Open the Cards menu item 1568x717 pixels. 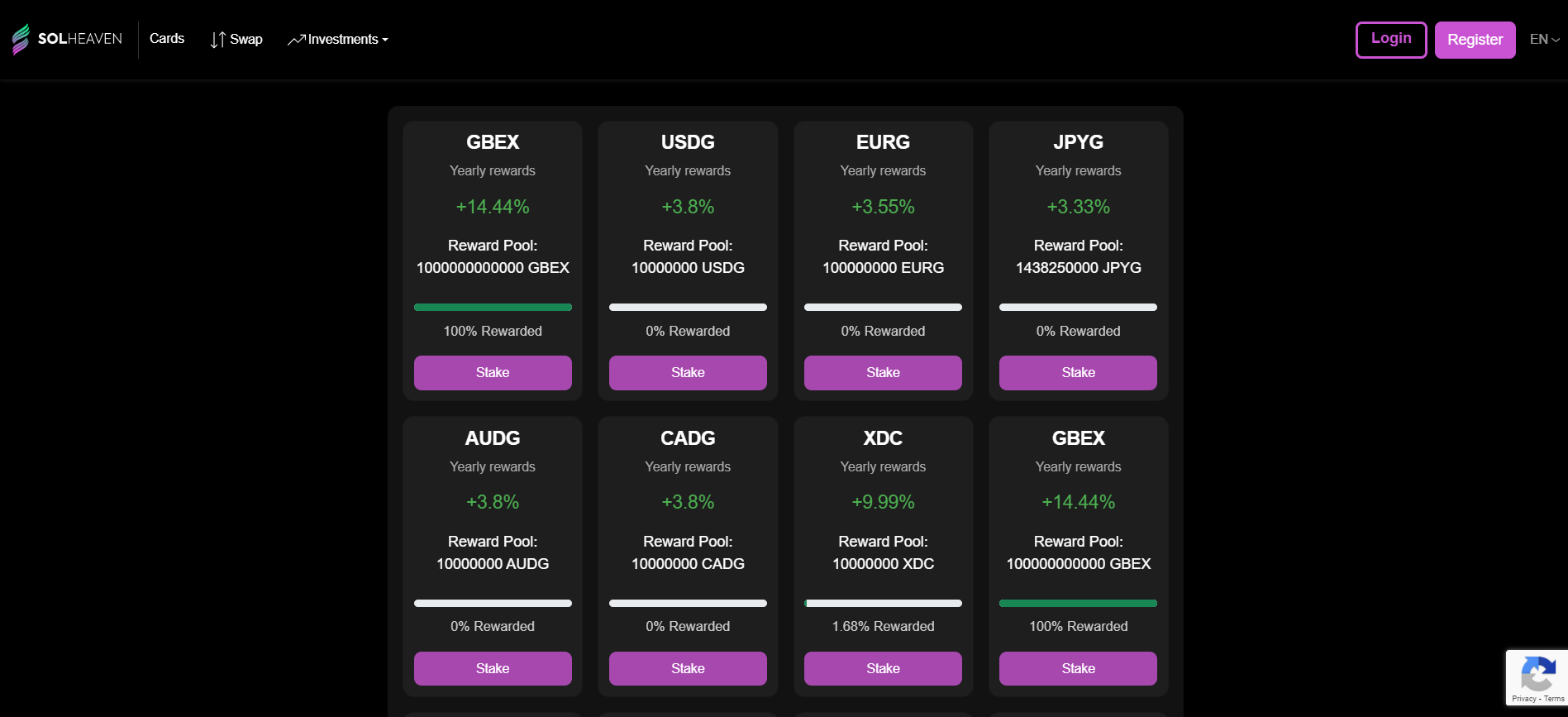point(167,39)
